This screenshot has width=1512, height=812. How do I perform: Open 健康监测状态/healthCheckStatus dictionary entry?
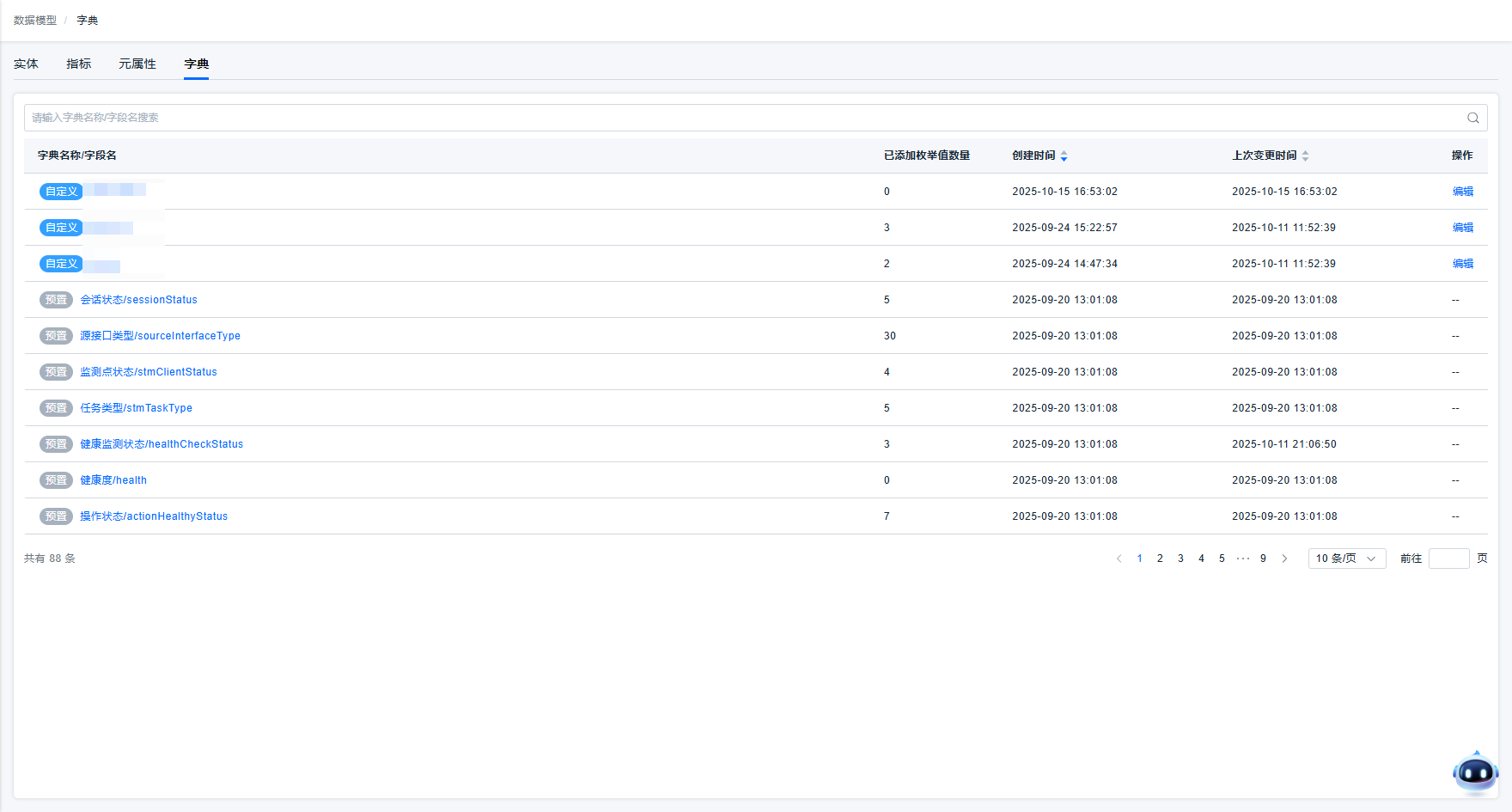click(x=162, y=444)
